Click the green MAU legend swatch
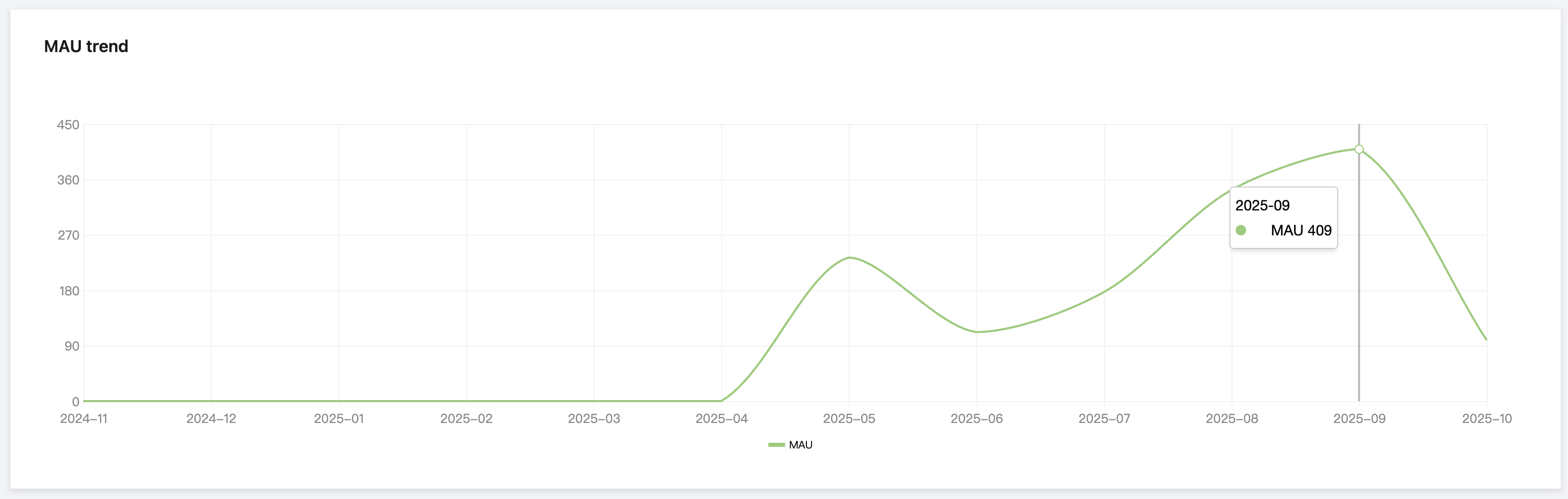 (x=776, y=445)
